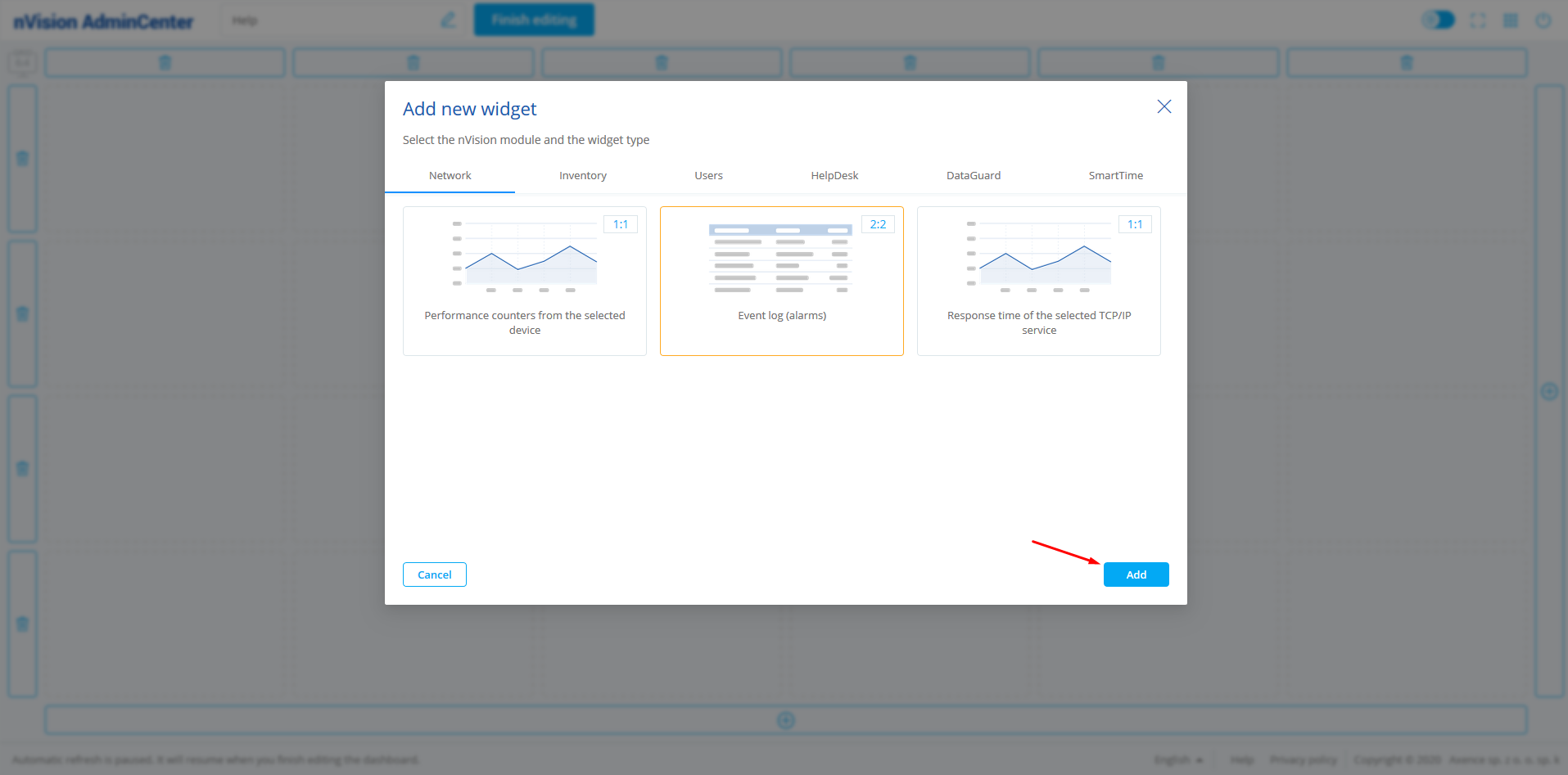Open the grid apps icon in header
Viewport: 1568px width, 775px height.
(1511, 20)
